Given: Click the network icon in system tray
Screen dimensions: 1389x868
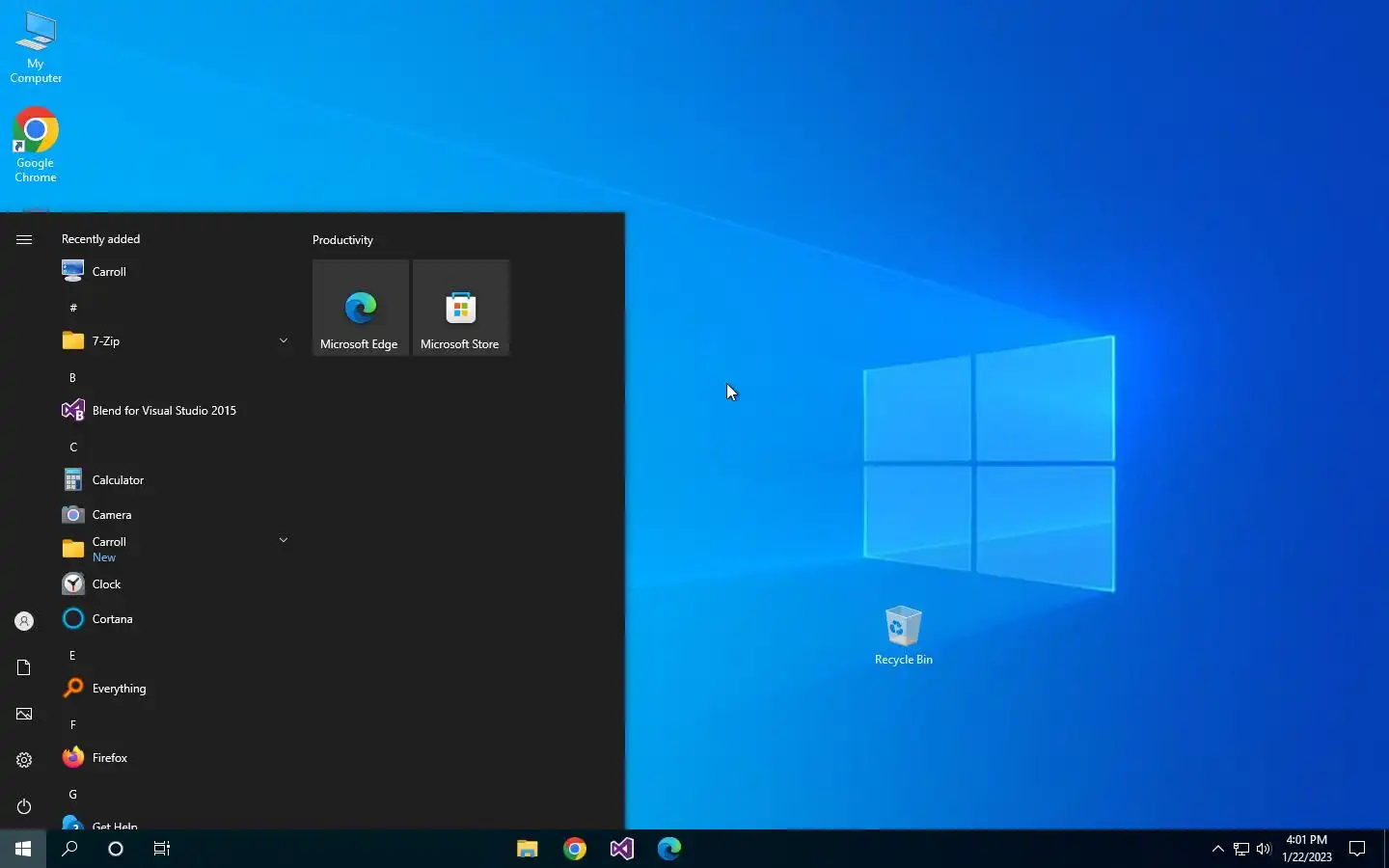Looking at the screenshot, I should pos(1241,849).
